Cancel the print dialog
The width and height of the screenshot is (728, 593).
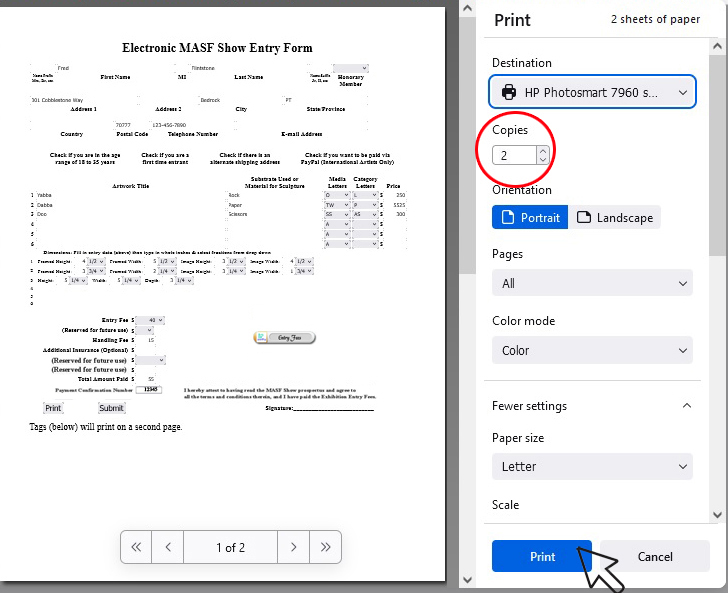pos(655,557)
